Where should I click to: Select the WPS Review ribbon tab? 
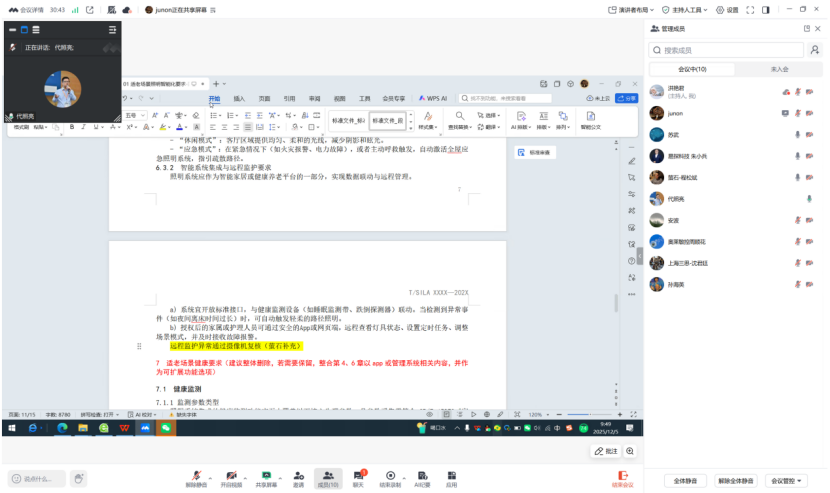point(314,98)
